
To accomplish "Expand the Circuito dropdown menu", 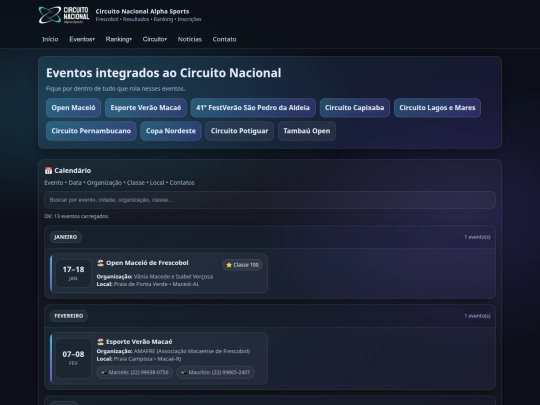I will click(155, 39).
